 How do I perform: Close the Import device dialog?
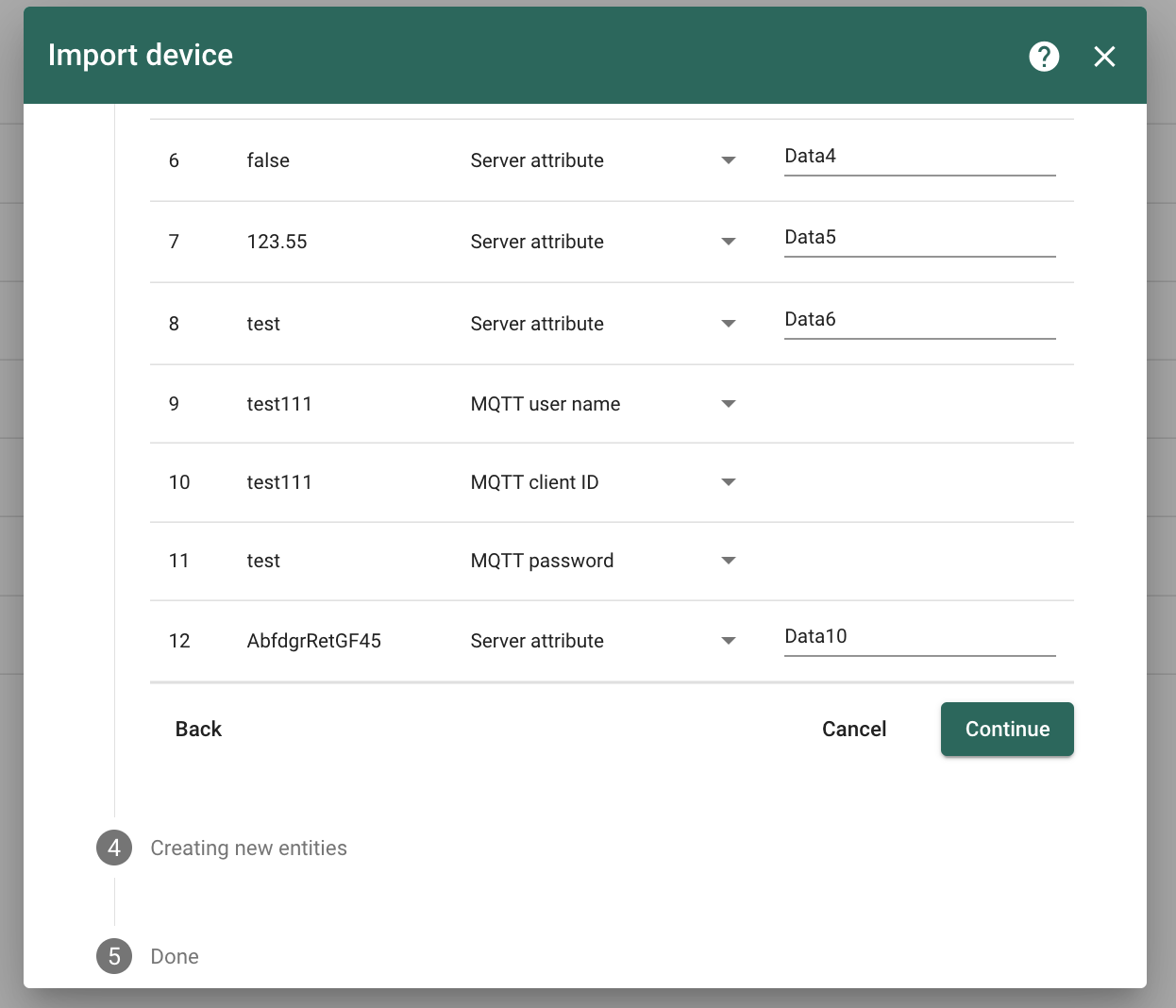pyautogui.click(x=1104, y=57)
